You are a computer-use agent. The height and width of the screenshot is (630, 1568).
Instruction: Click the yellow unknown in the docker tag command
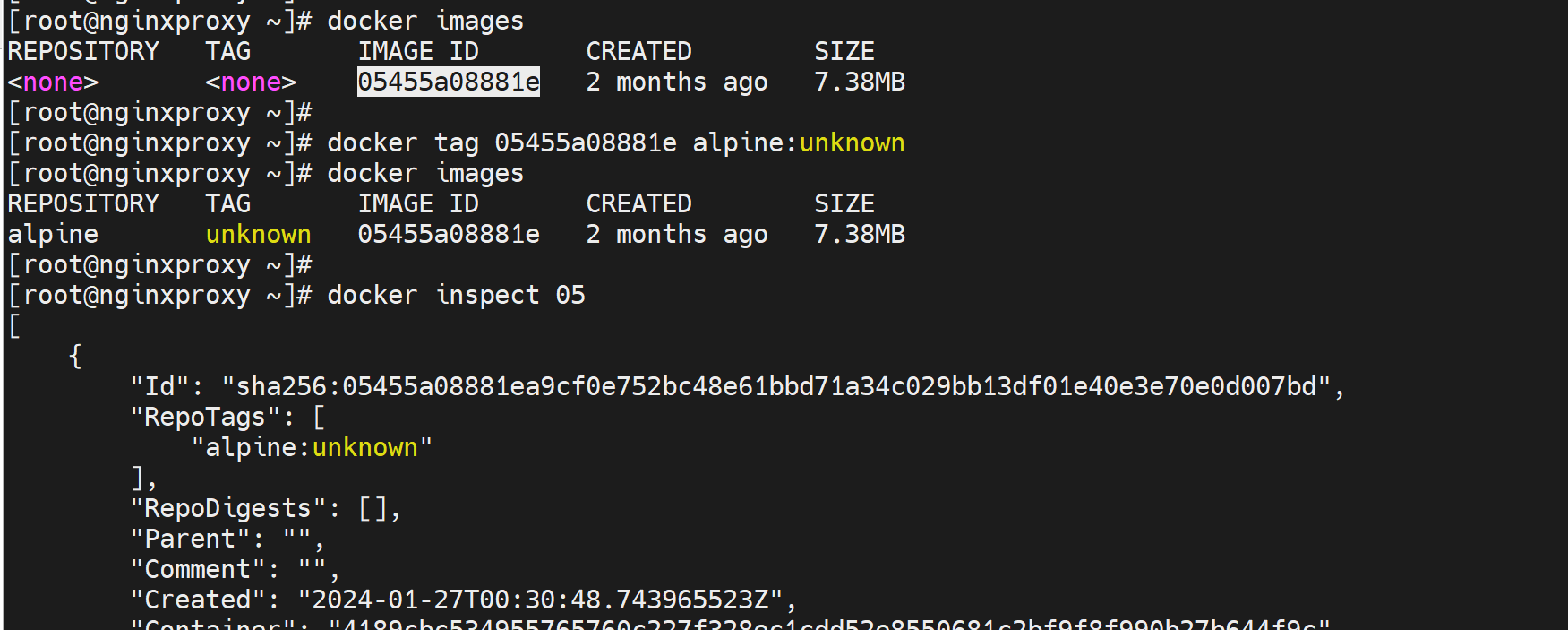pos(852,143)
